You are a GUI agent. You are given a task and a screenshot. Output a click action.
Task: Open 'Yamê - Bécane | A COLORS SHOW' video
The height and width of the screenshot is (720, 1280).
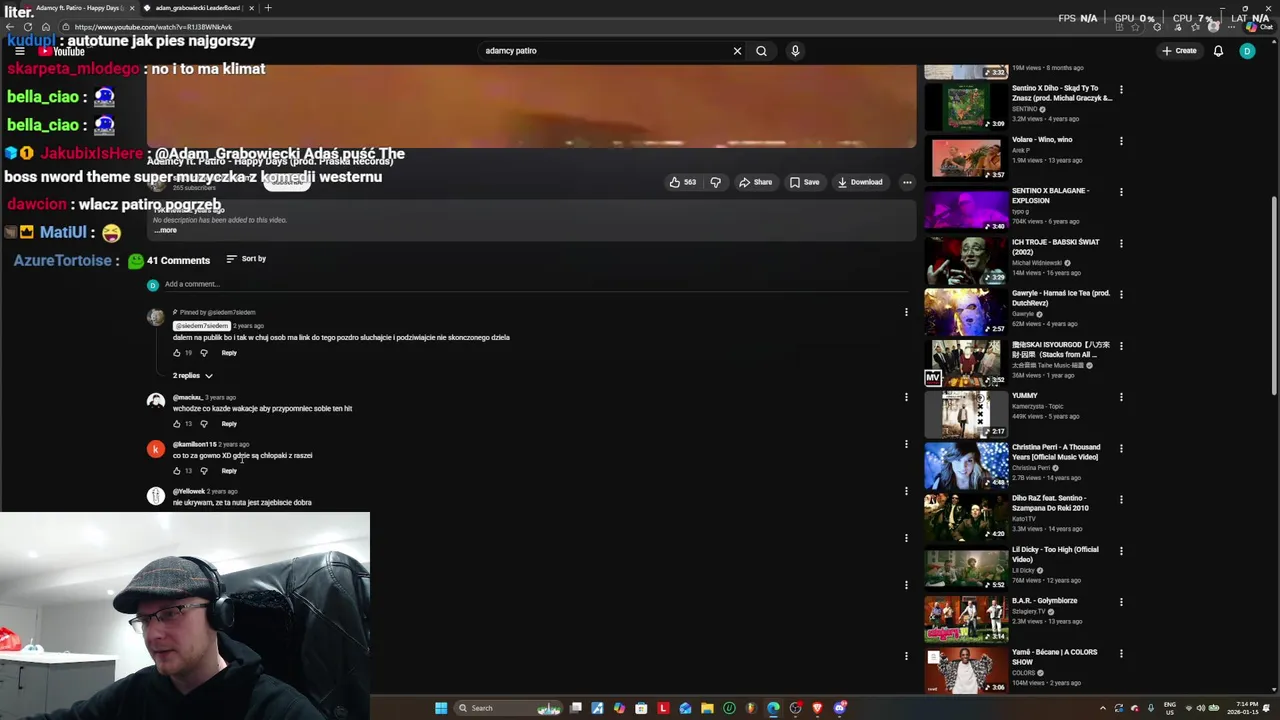point(1055,657)
